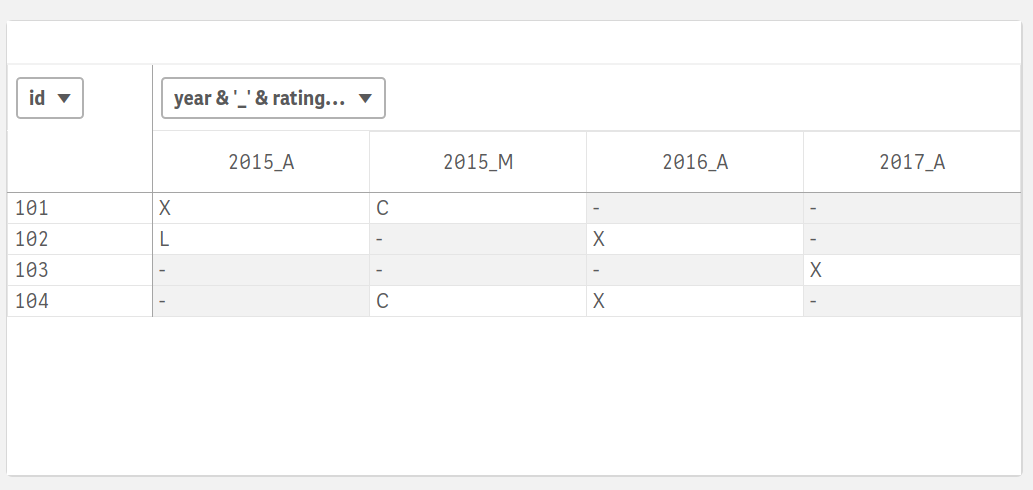Click X value for 101 under 2015_A

(165, 209)
